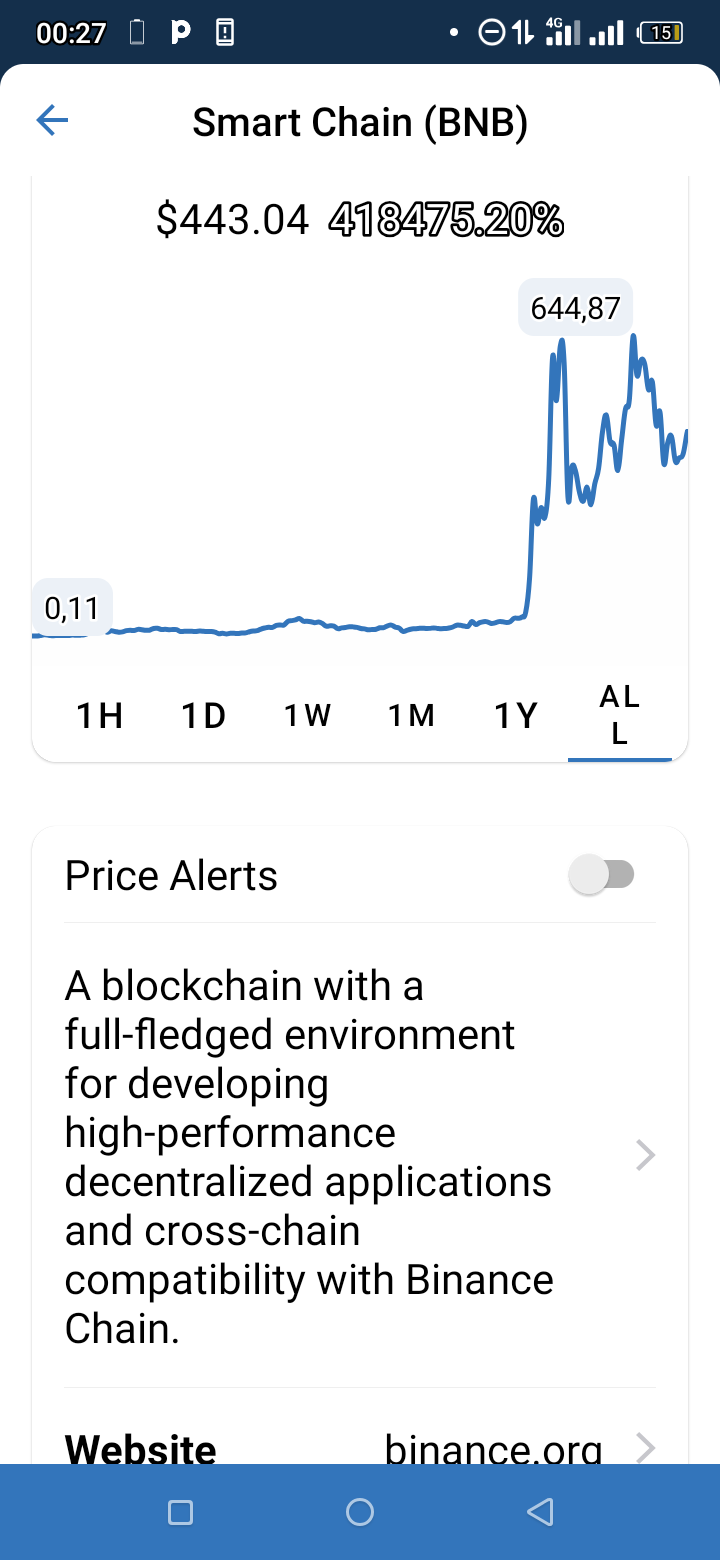Tap the P notification icon in status bar

pyautogui.click(x=181, y=33)
